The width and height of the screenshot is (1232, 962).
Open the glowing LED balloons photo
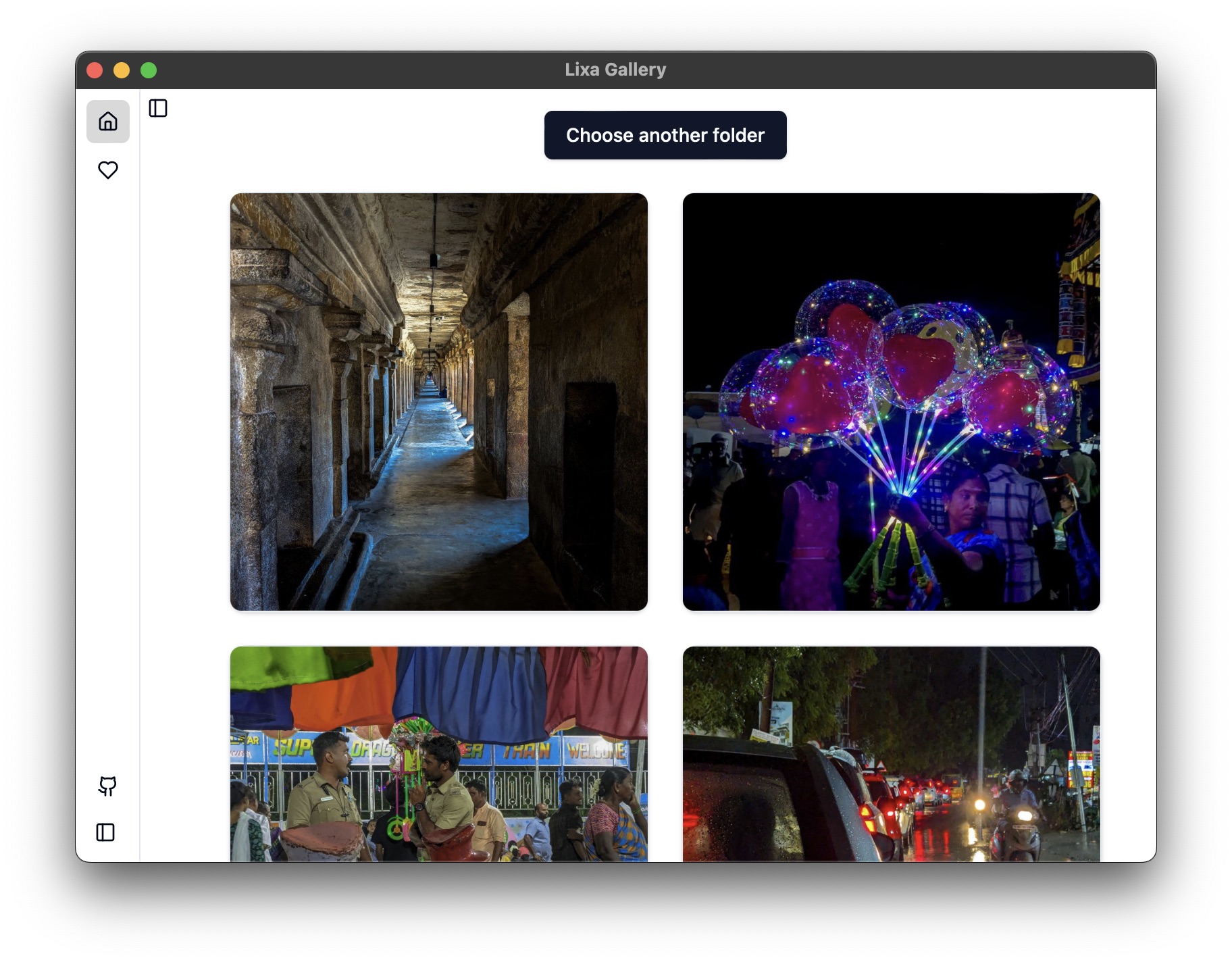[x=891, y=401]
